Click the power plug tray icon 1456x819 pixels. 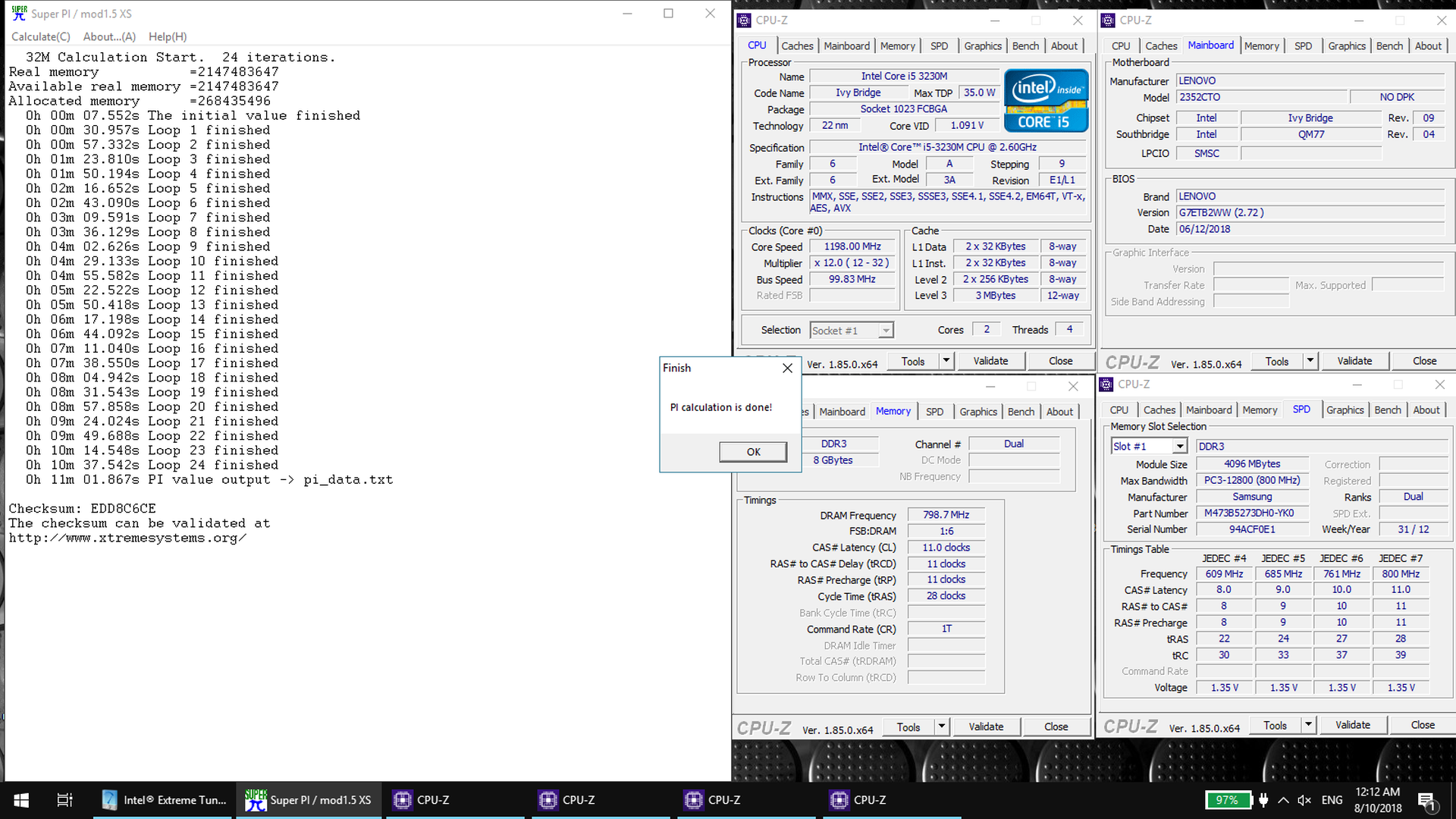pyautogui.click(x=1263, y=800)
